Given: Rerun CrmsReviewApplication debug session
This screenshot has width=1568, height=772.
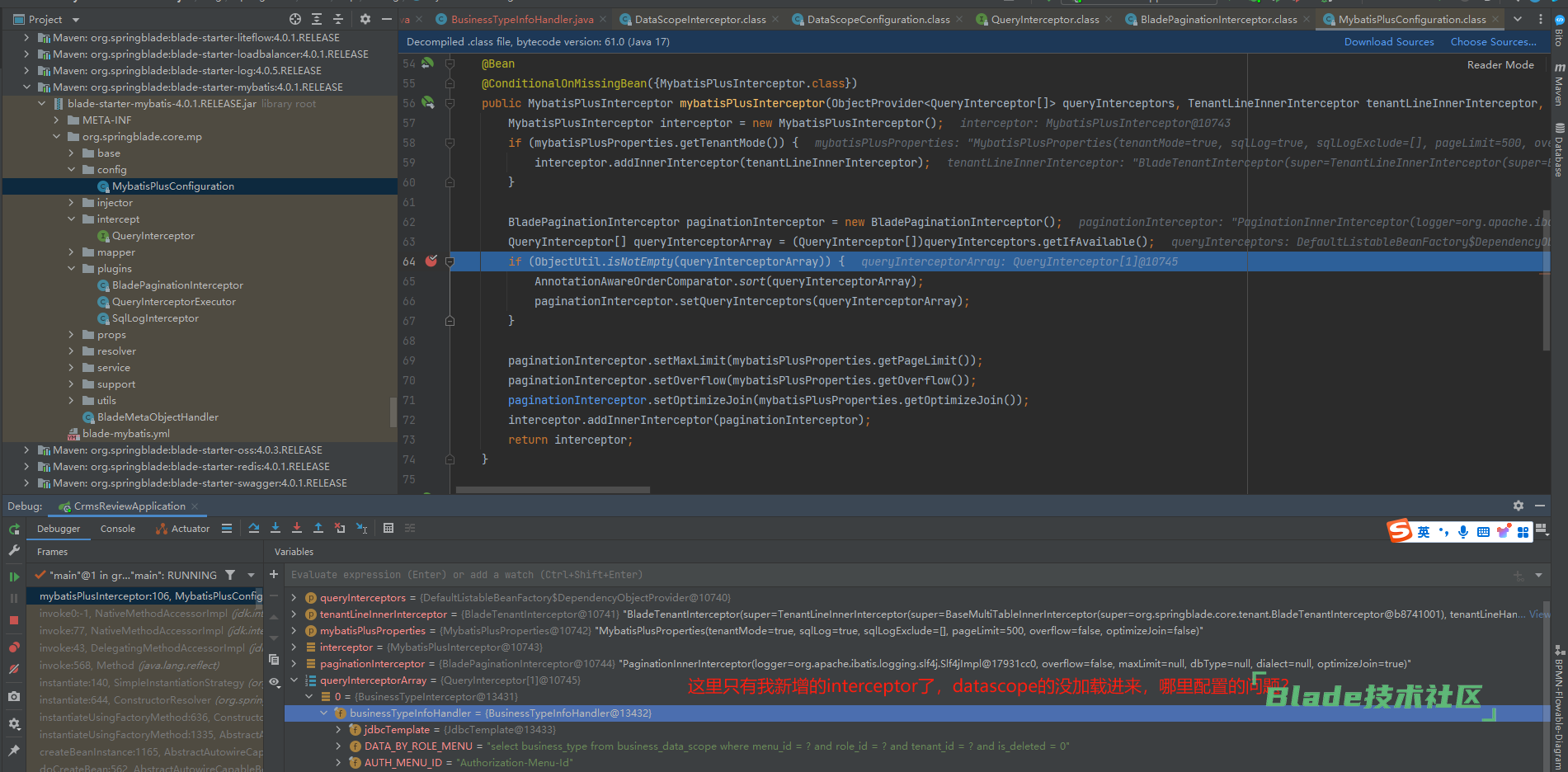Looking at the screenshot, I should (x=14, y=529).
